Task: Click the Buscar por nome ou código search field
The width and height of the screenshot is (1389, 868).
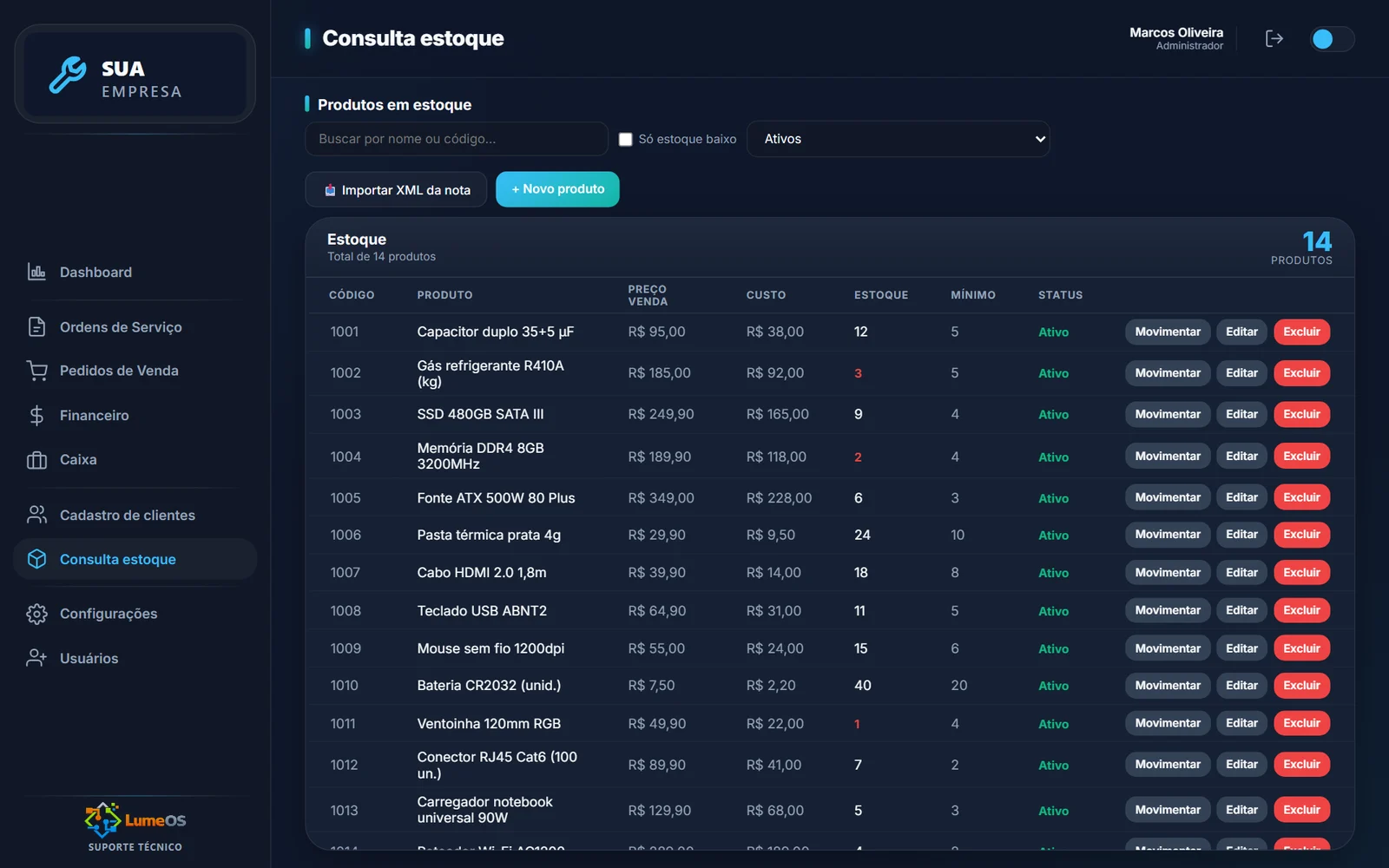Action: [457, 139]
